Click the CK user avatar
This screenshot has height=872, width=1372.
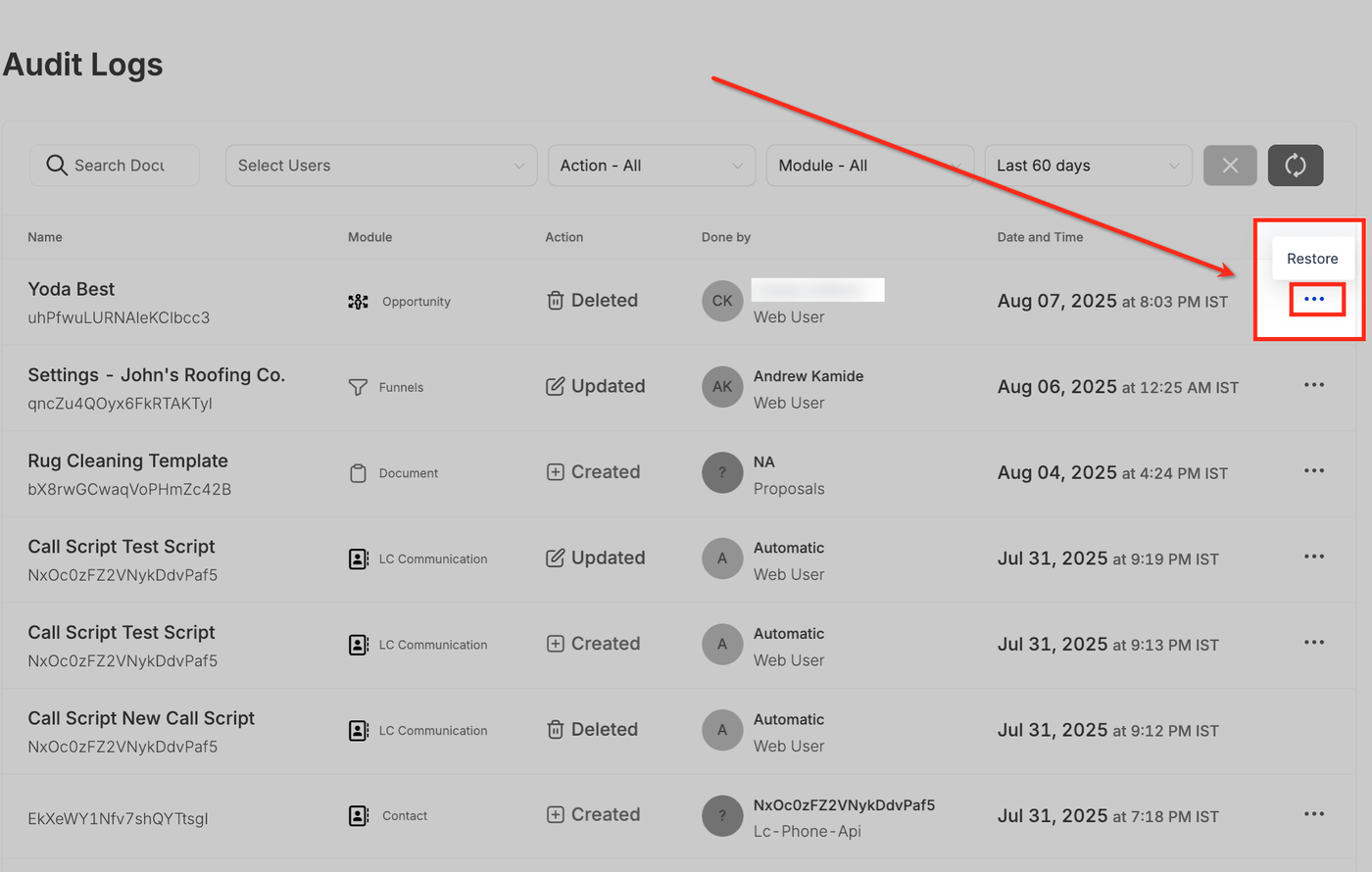coord(722,301)
